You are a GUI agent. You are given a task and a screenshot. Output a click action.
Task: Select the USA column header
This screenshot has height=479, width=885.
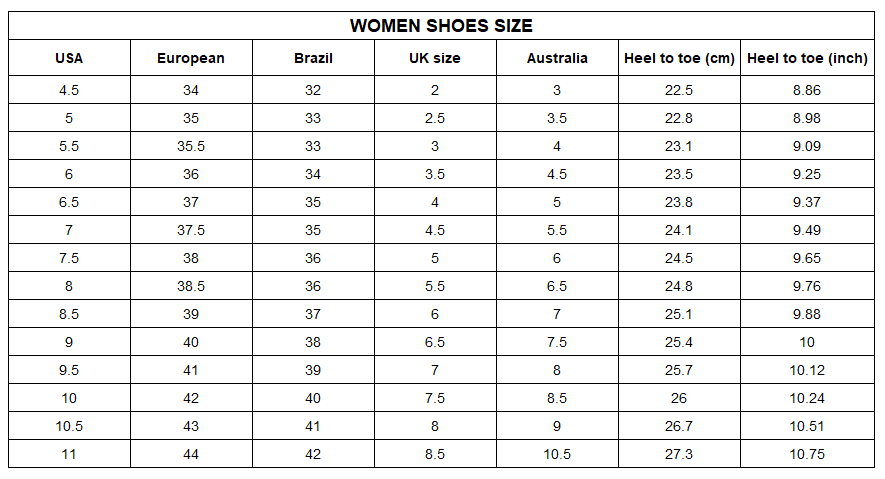[x=69, y=58]
